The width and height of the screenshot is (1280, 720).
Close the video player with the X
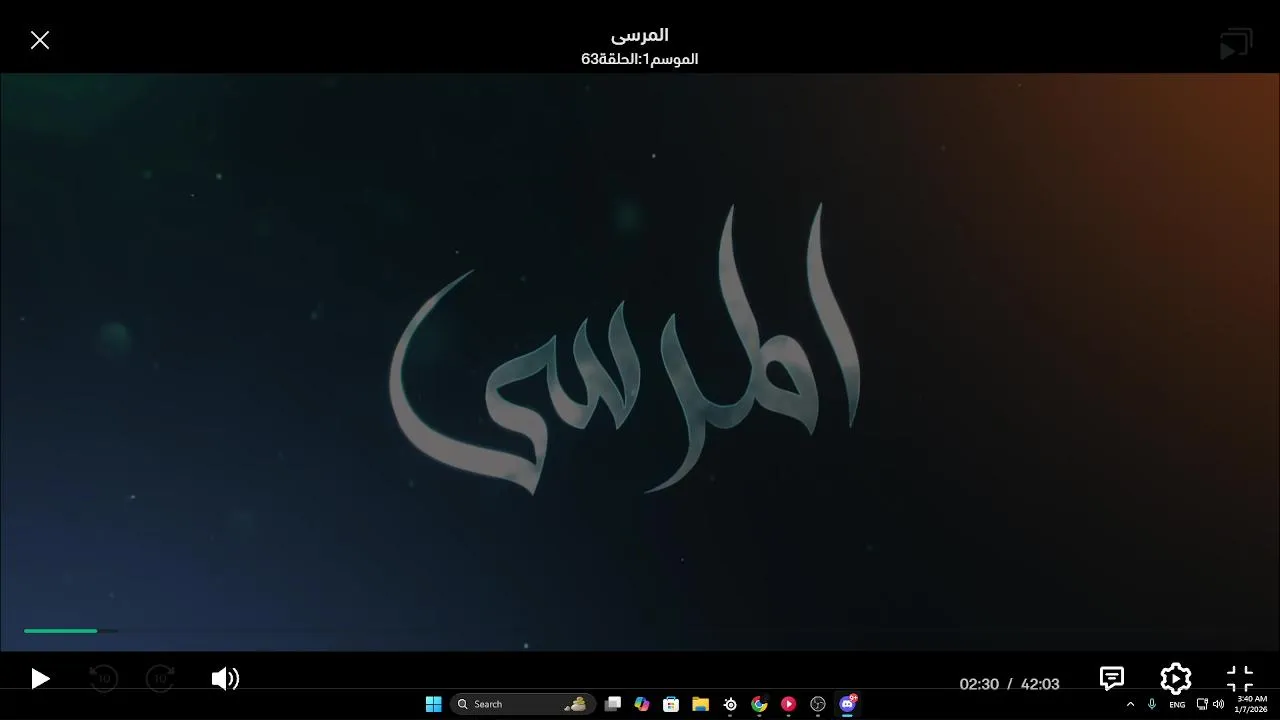[x=40, y=40]
